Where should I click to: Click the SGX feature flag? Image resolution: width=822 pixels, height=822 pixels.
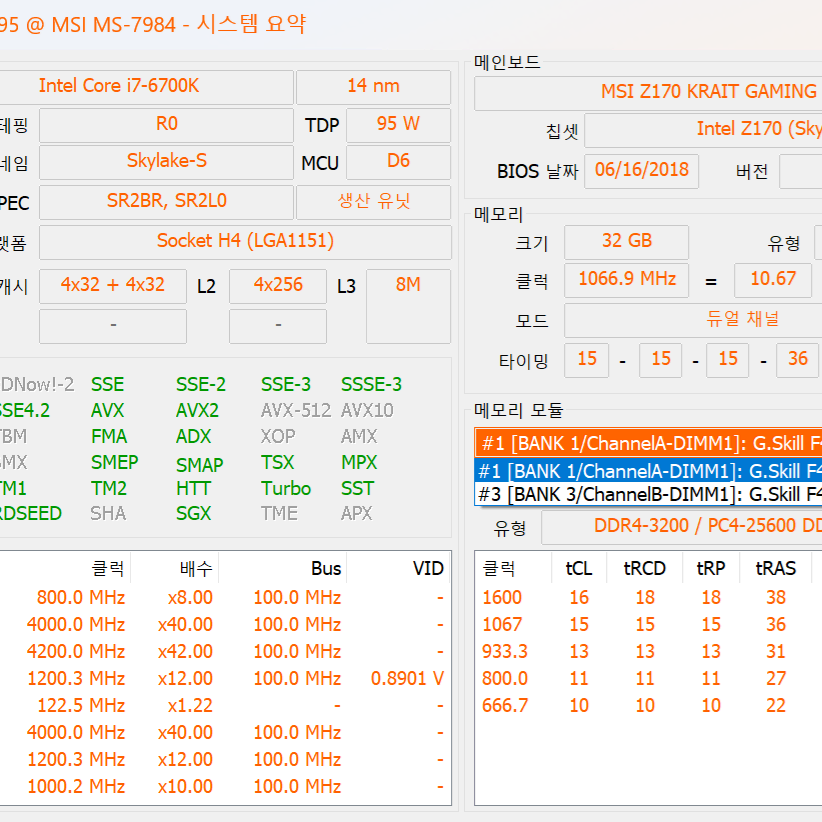point(193,513)
